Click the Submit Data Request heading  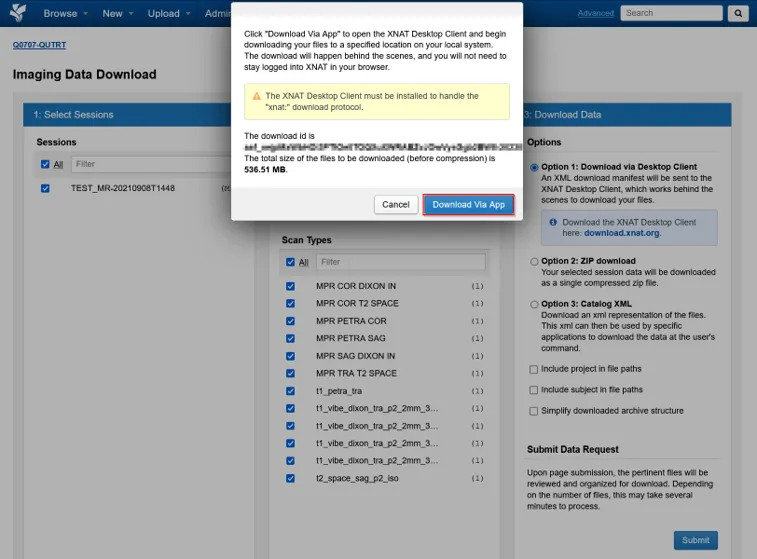[573, 449]
